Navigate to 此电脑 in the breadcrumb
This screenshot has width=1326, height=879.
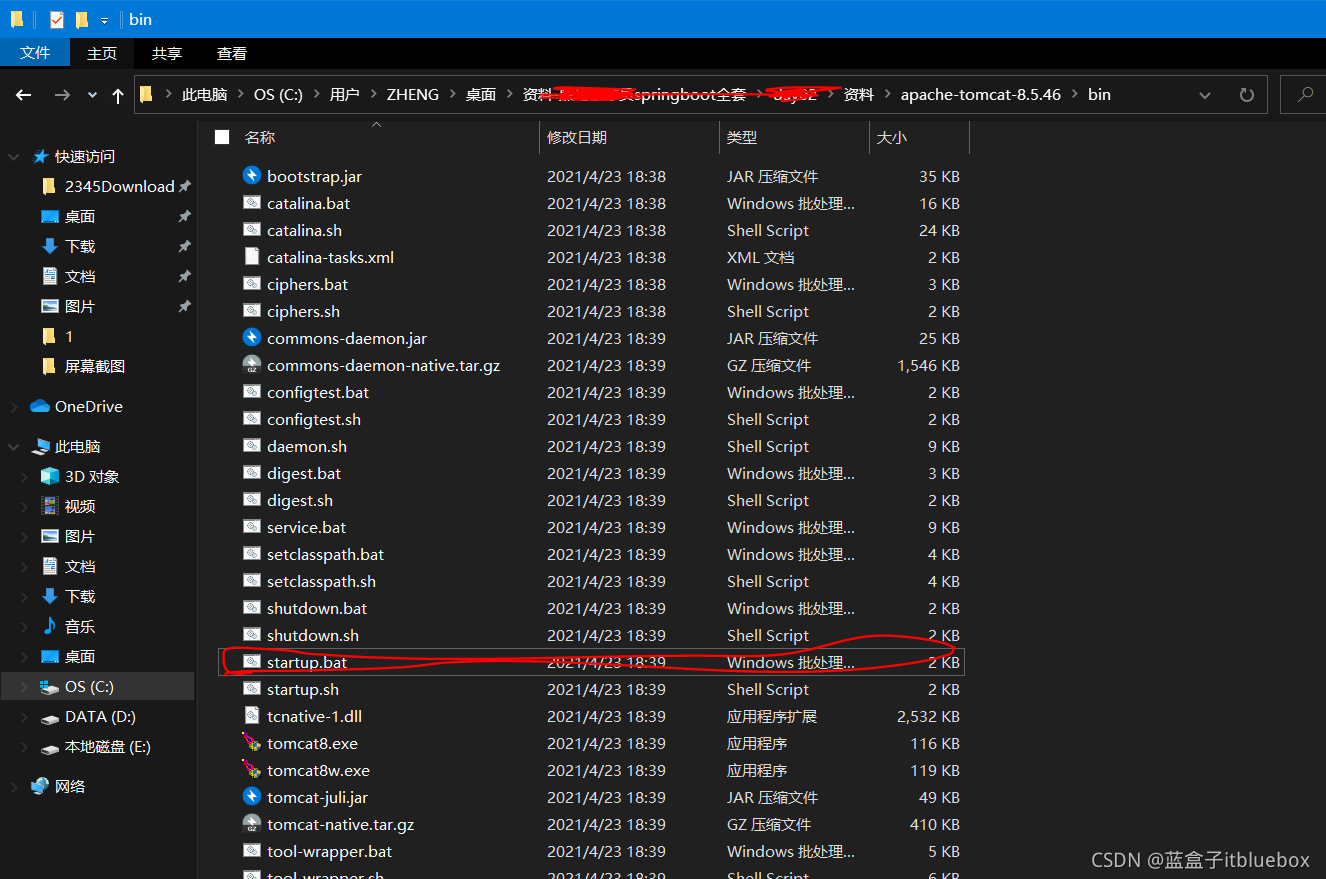click(204, 95)
